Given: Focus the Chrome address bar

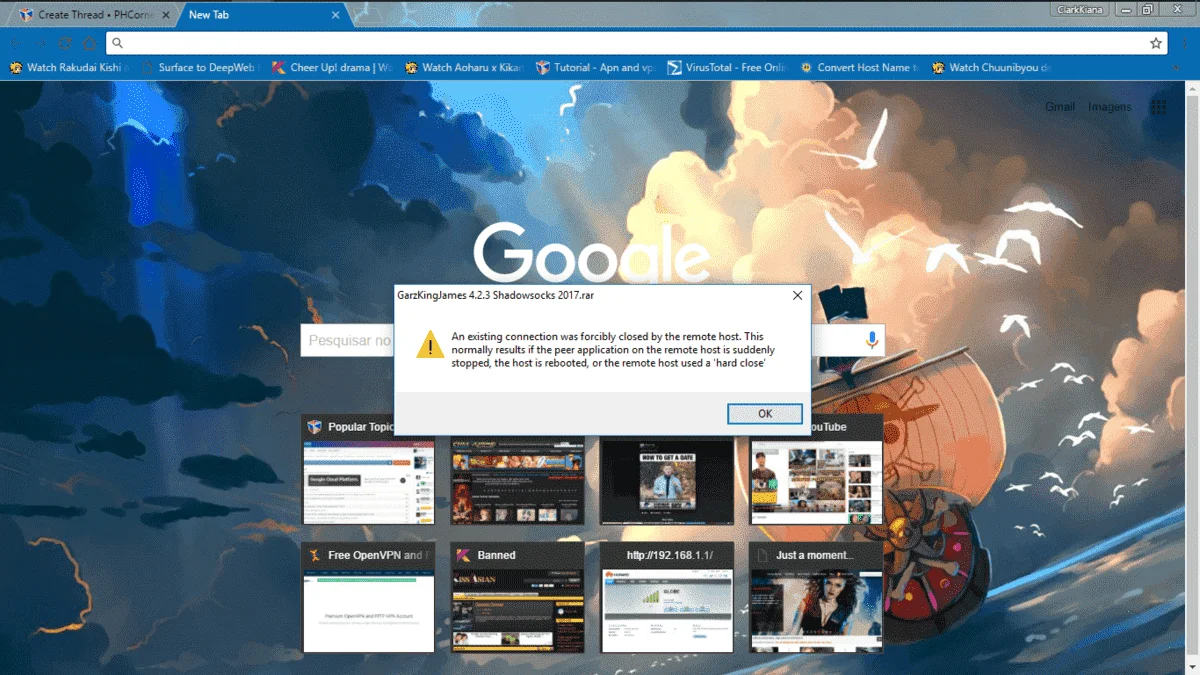Looking at the screenshot, I should click(636, 43).
